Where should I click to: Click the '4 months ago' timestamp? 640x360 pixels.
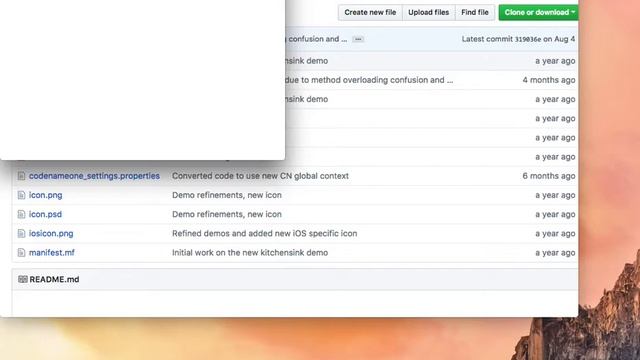click(x=549, y=80)
